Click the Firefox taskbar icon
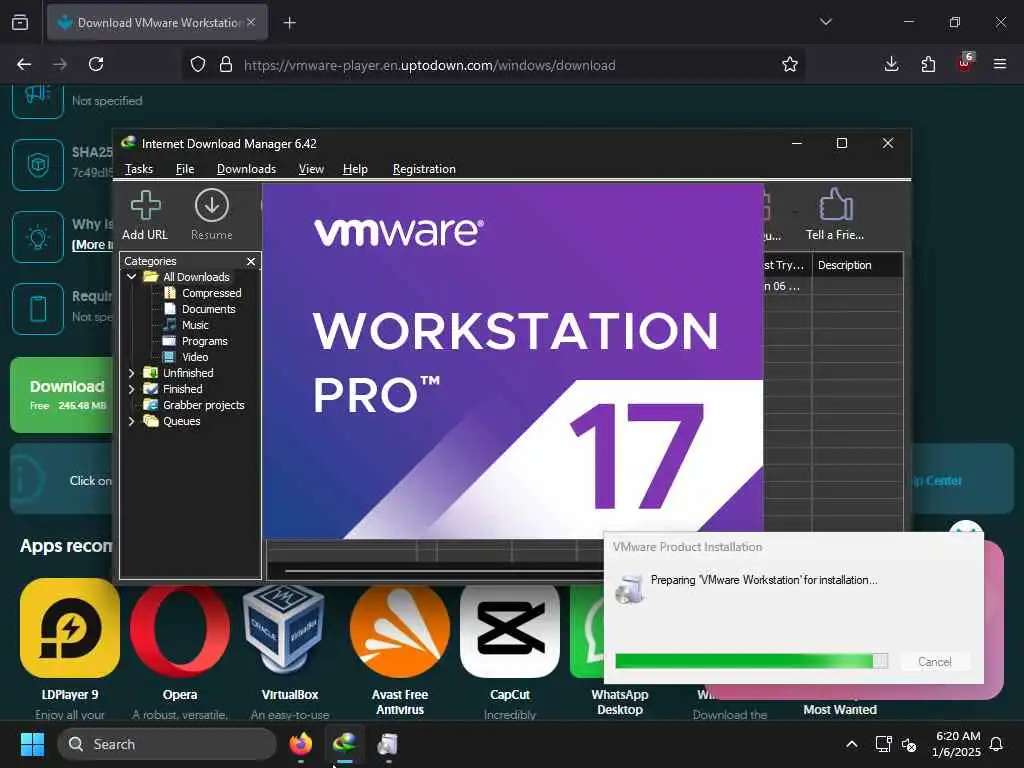1024x768 pixels. pyautogui.click(x=301, y=744)
